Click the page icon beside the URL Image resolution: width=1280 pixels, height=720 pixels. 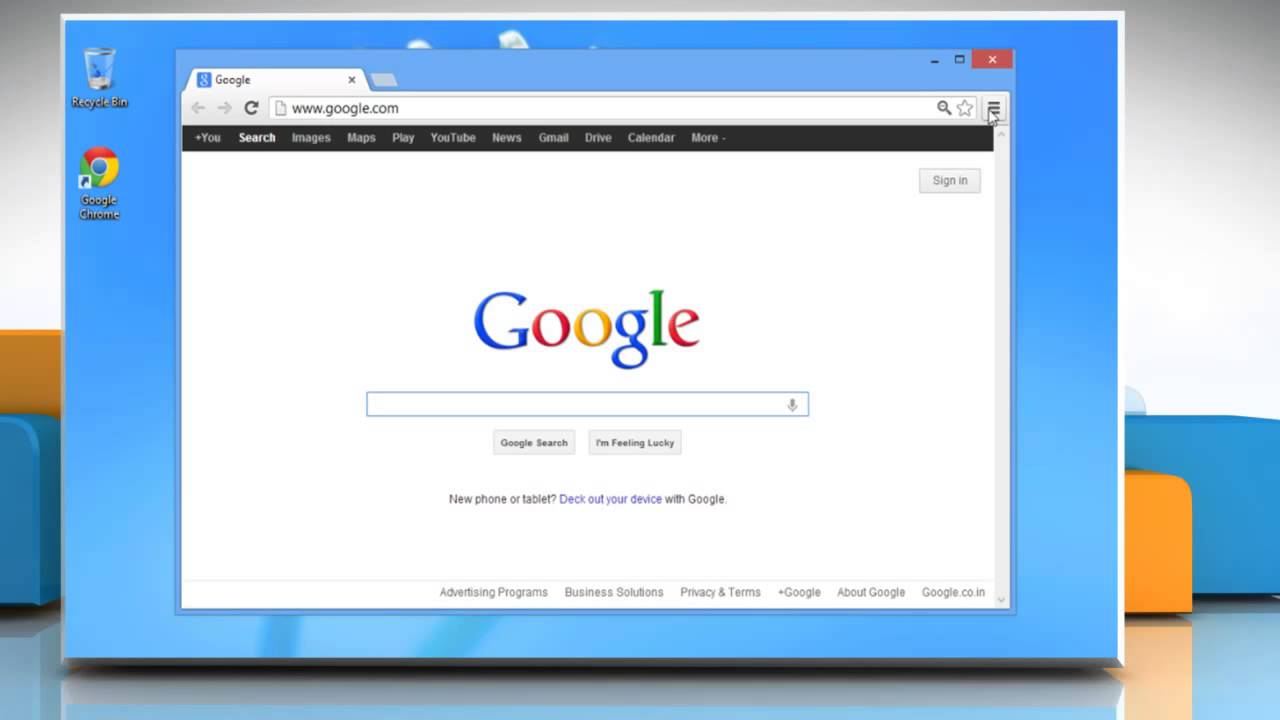281,108
